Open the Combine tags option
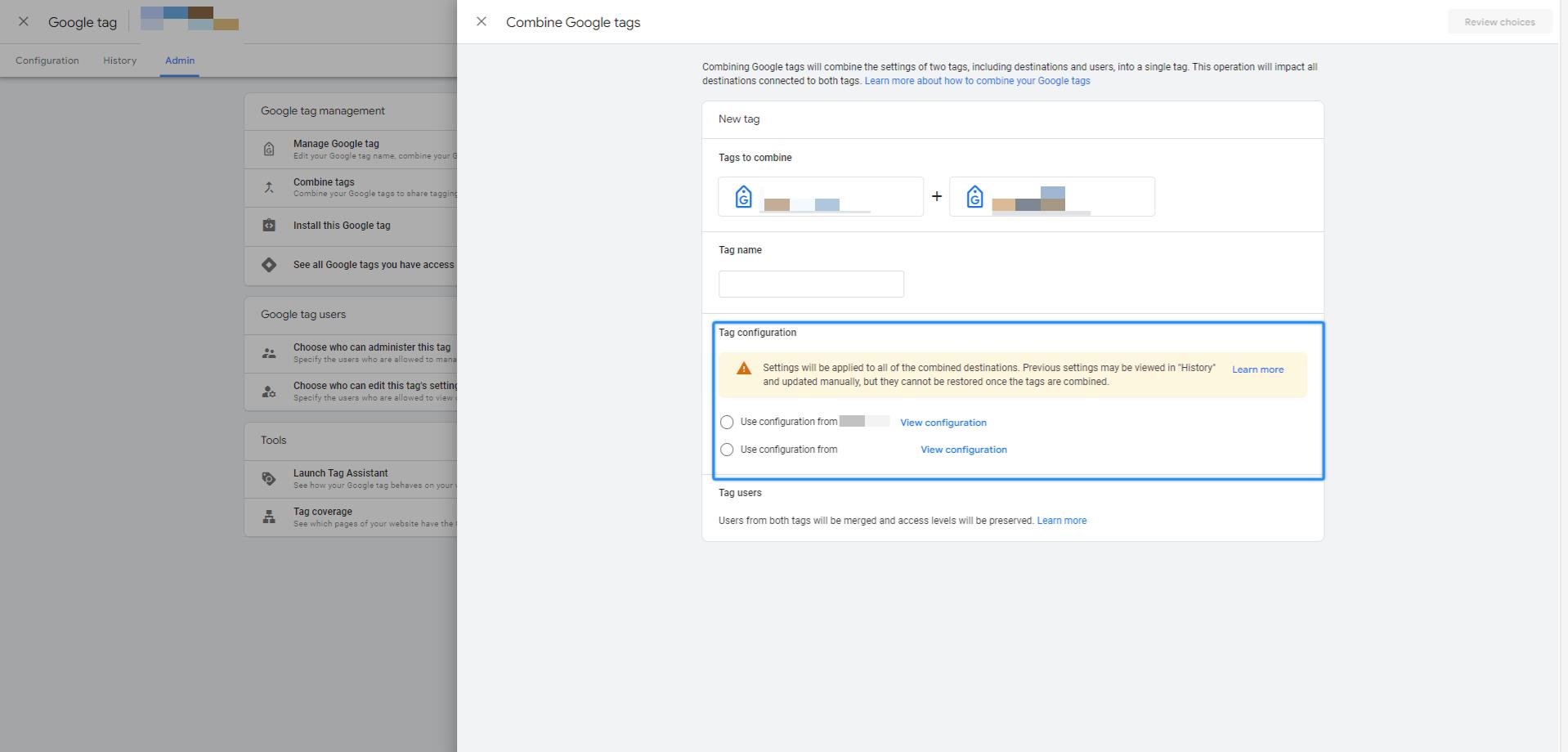The image size is (1568, 752). click(351, 188)
